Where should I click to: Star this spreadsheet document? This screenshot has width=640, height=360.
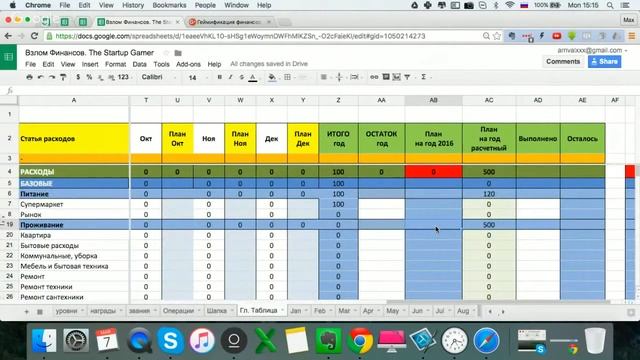point(166,53)
